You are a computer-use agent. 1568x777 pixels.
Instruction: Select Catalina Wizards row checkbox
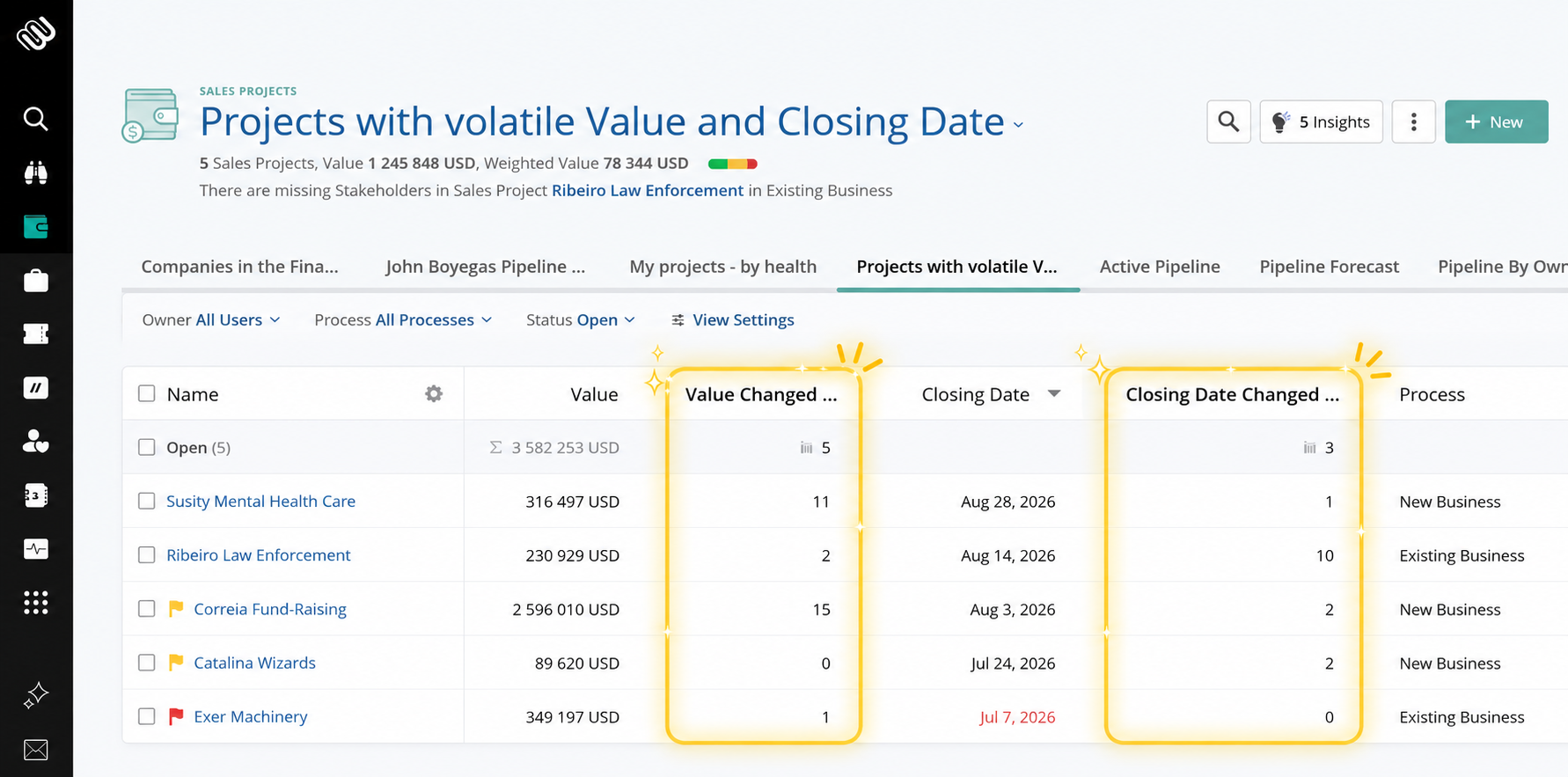click(x=147, y=662)
